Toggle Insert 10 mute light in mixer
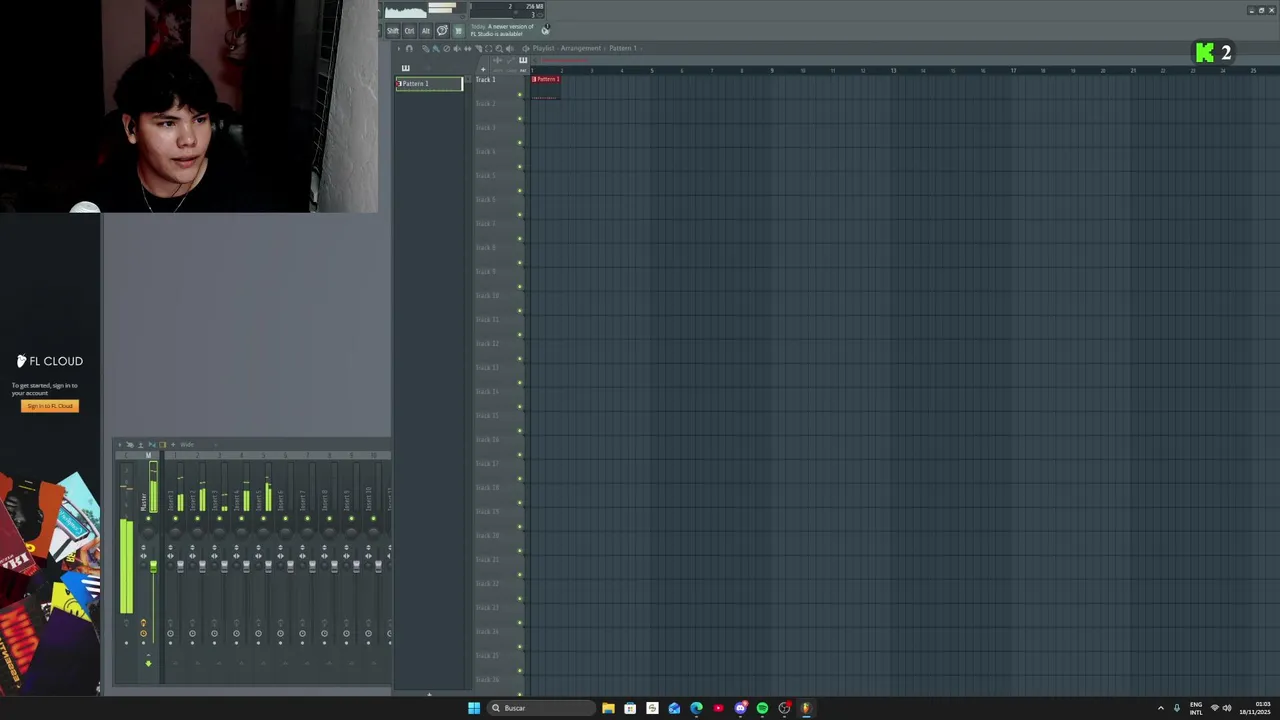Image resolution: width=1280 pixels, height=720 pixels. point(373,518)
